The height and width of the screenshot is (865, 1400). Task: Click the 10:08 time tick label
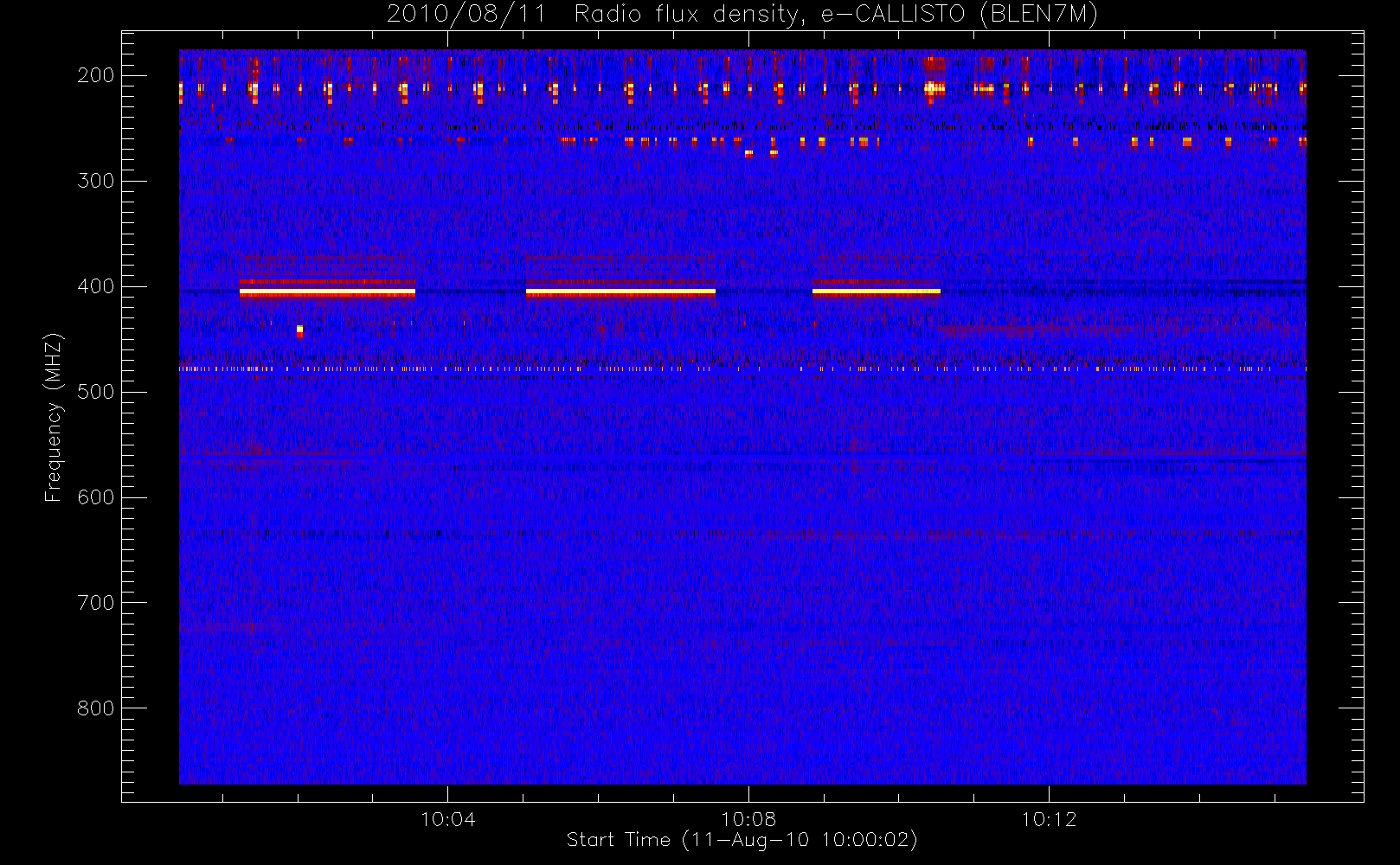coord(748,819)
